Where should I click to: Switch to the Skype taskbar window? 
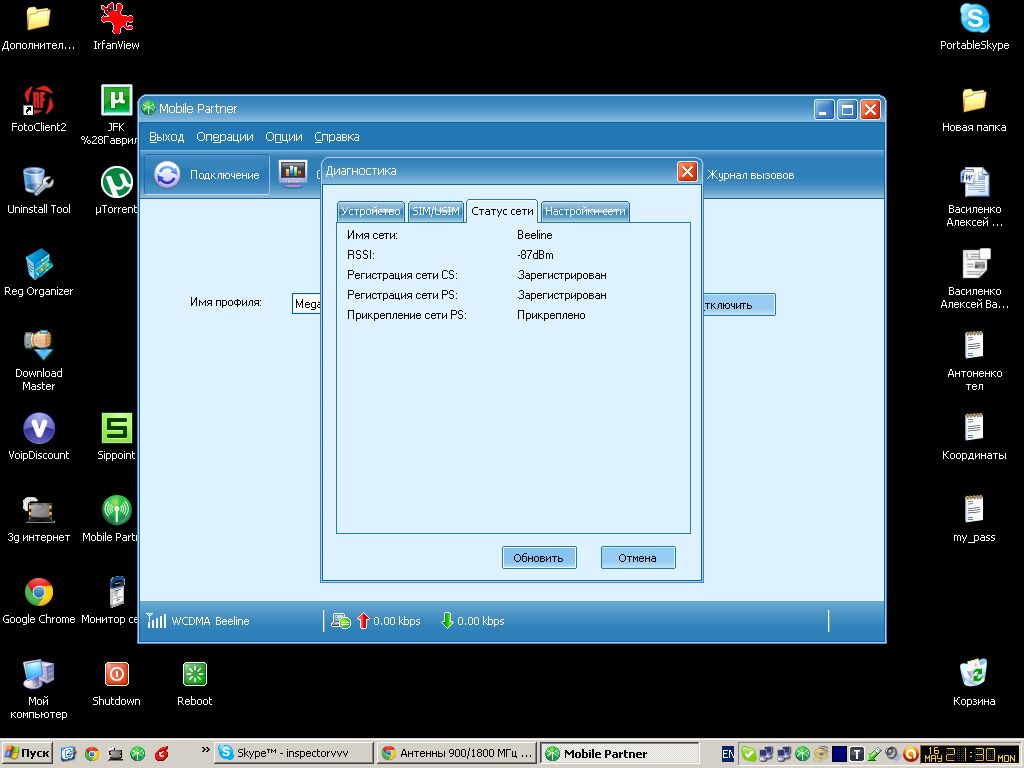pyautogui.click(x=293, y=753)
